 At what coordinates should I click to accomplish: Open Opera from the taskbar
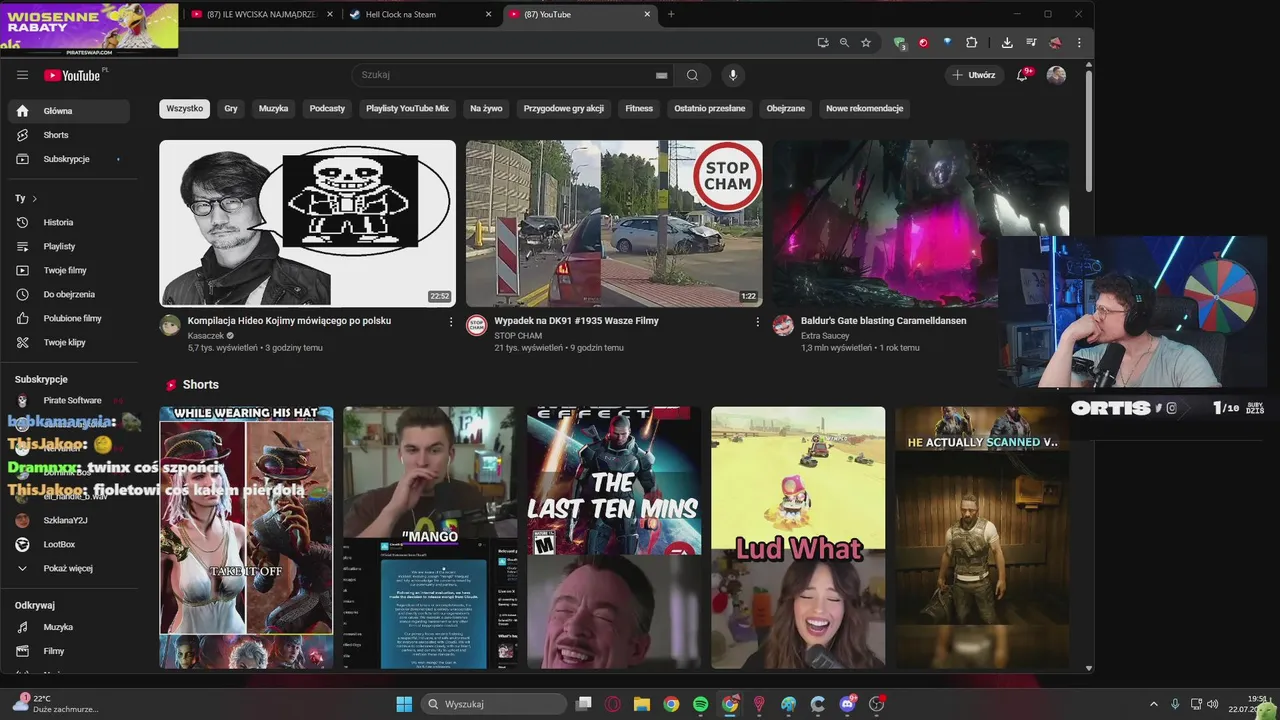click(x=612, y=704)
